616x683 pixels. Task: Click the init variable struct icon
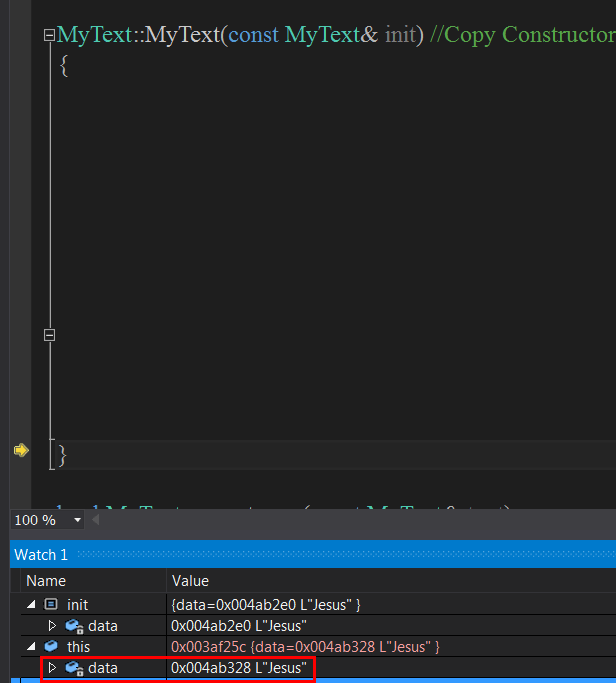[51, 604]
